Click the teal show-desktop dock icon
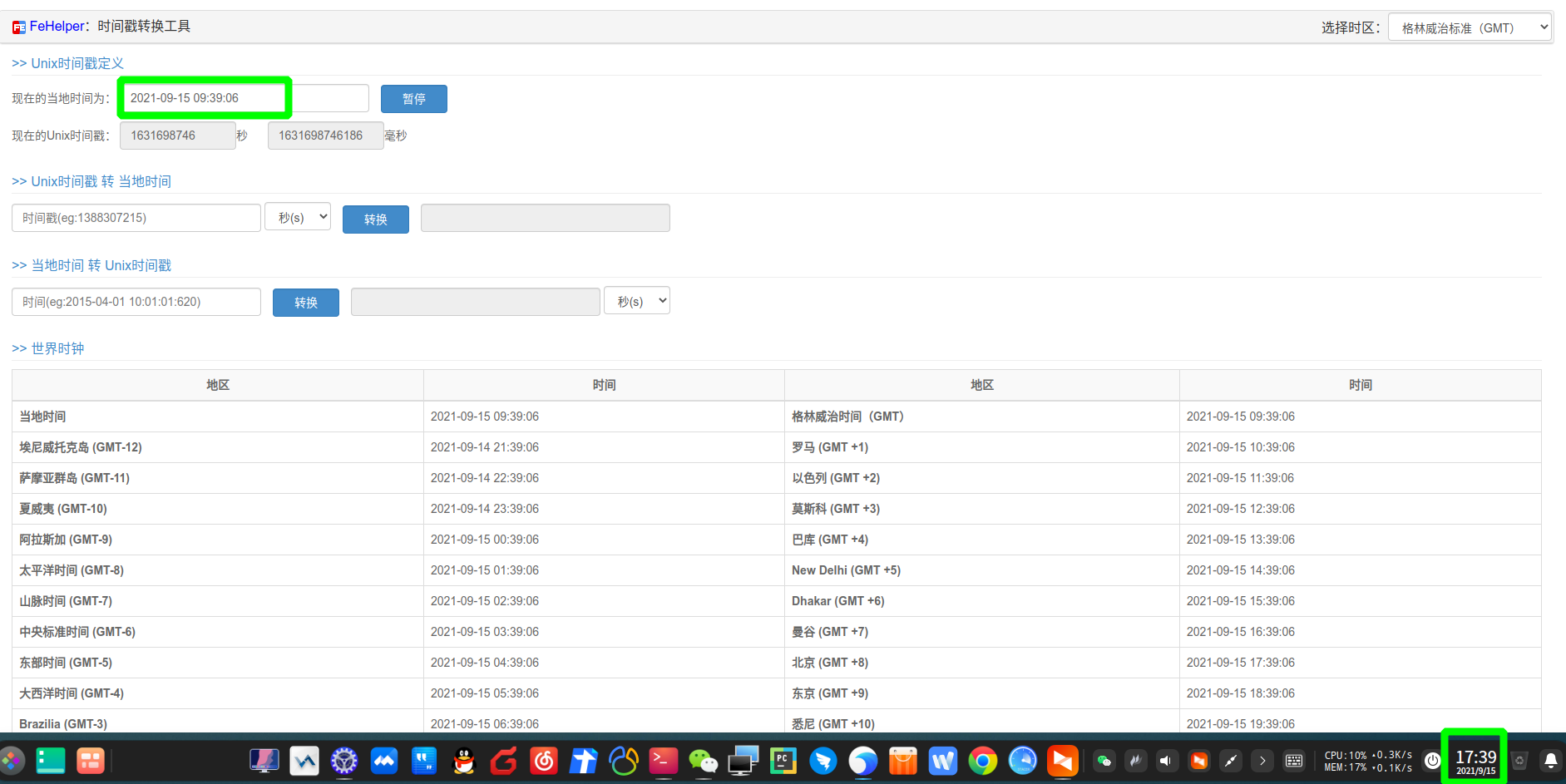This screenshot has width=1566, height=784. click(x=51, y=760)
